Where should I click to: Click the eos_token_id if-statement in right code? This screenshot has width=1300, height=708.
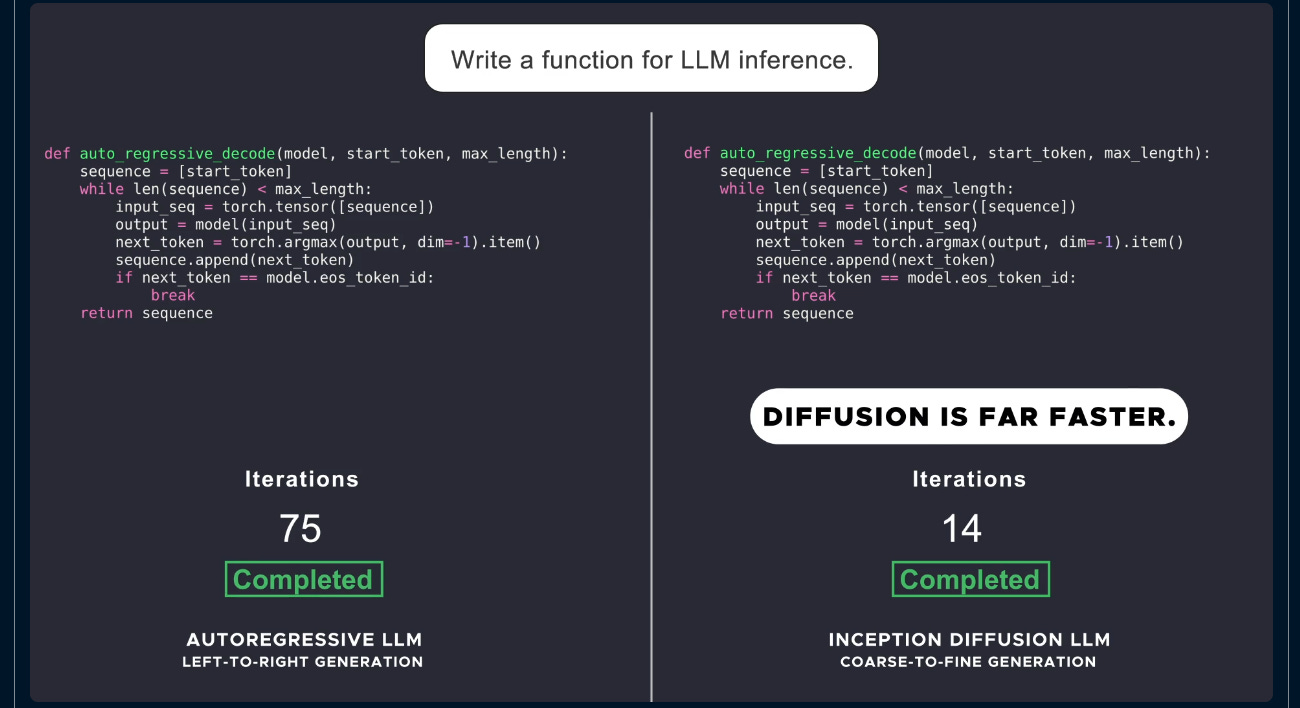(916, 278)
